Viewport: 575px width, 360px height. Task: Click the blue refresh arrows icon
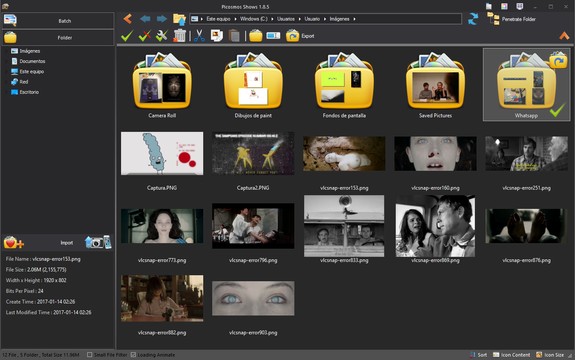coord(473,19)
